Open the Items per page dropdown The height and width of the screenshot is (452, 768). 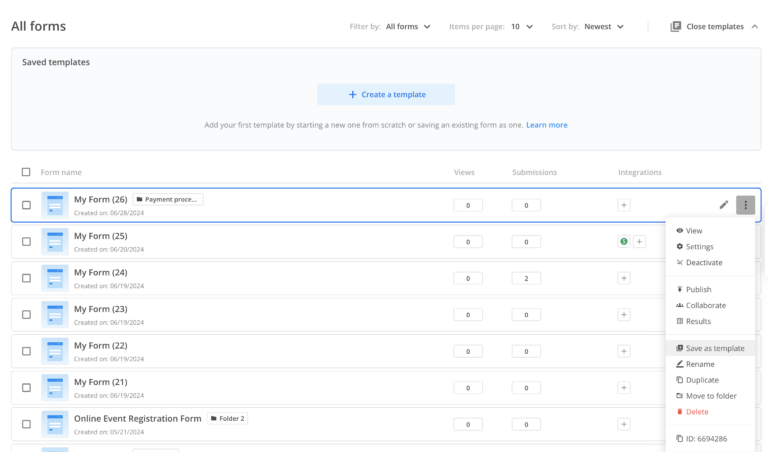point(522,26)
